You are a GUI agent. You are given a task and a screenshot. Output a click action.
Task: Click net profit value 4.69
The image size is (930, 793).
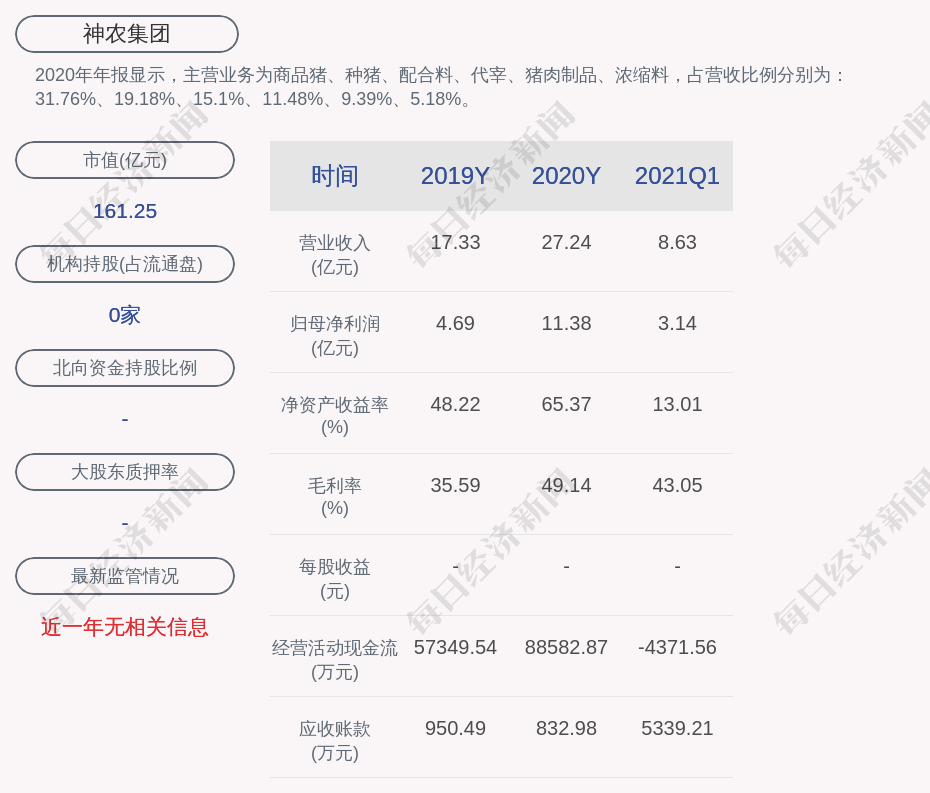pos(455,323)
